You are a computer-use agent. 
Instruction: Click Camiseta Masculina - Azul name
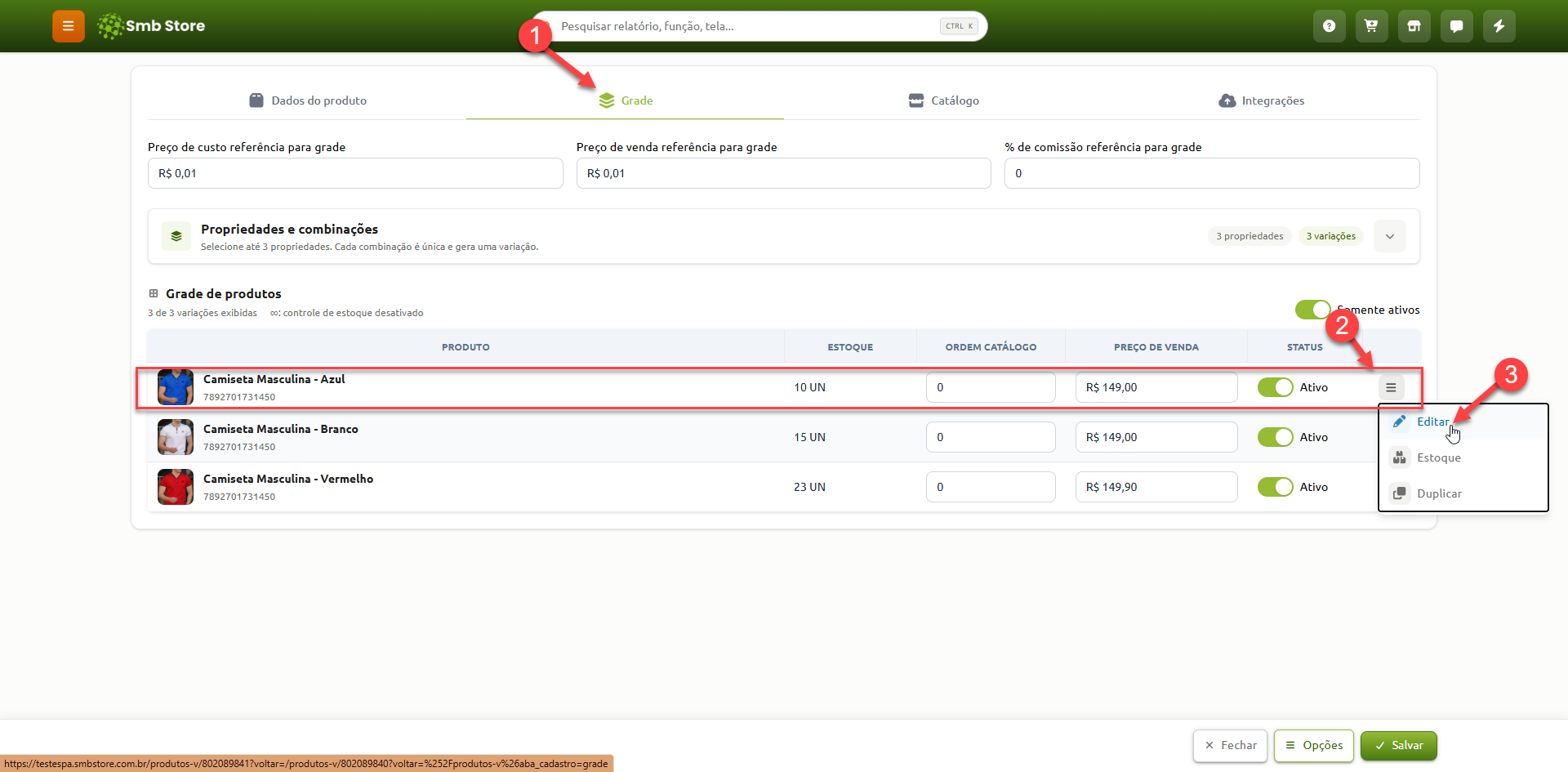click(274, 379)
